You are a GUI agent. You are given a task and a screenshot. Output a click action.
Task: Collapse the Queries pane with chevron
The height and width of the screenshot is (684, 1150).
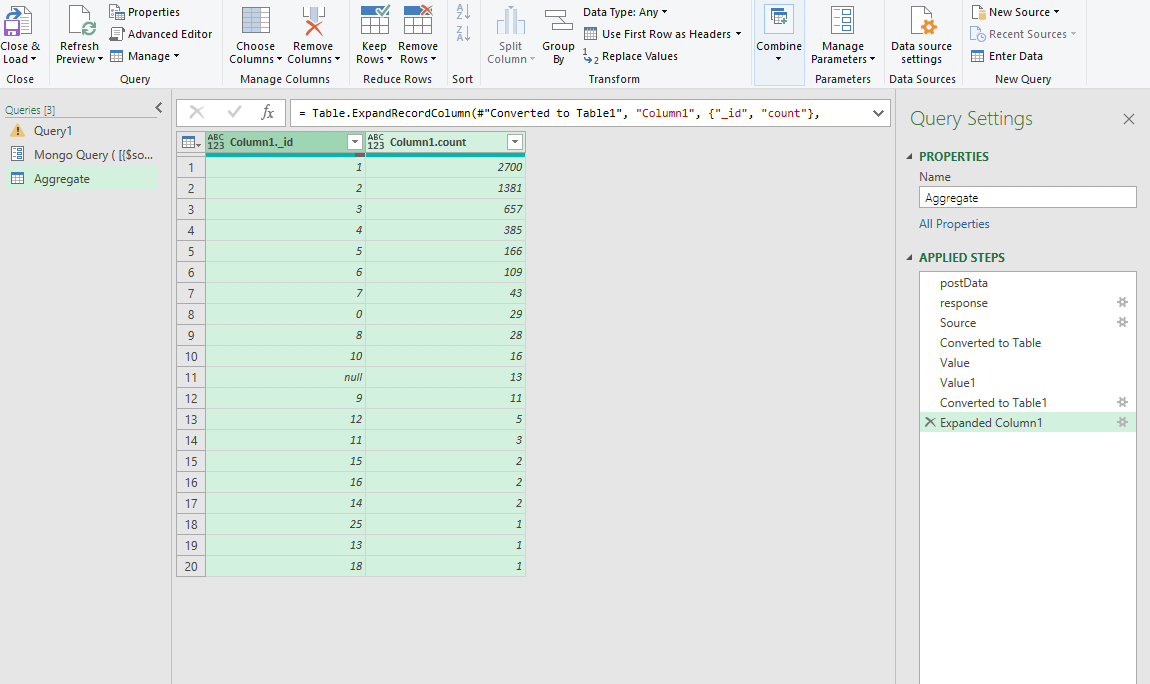coord(158,109)
